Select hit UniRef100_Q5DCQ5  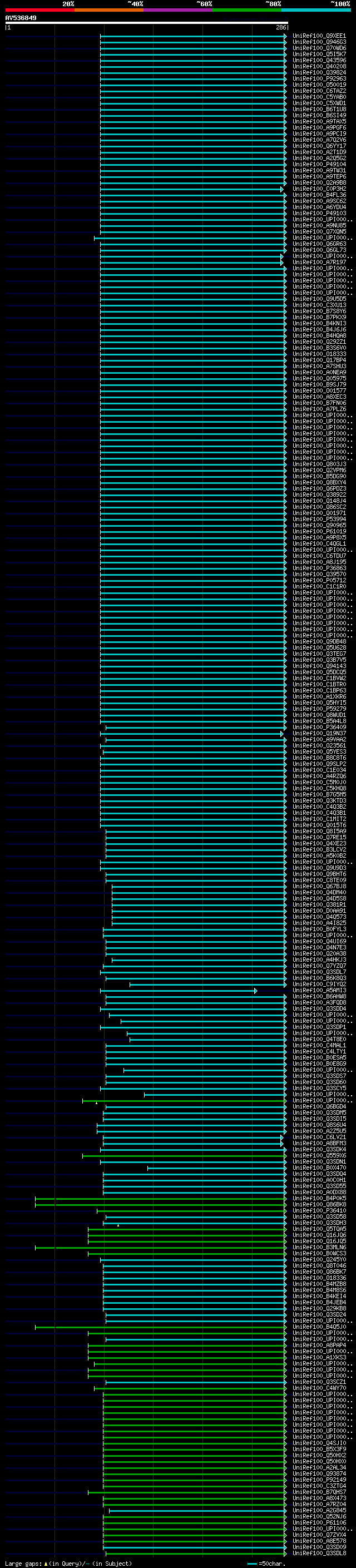319,672
